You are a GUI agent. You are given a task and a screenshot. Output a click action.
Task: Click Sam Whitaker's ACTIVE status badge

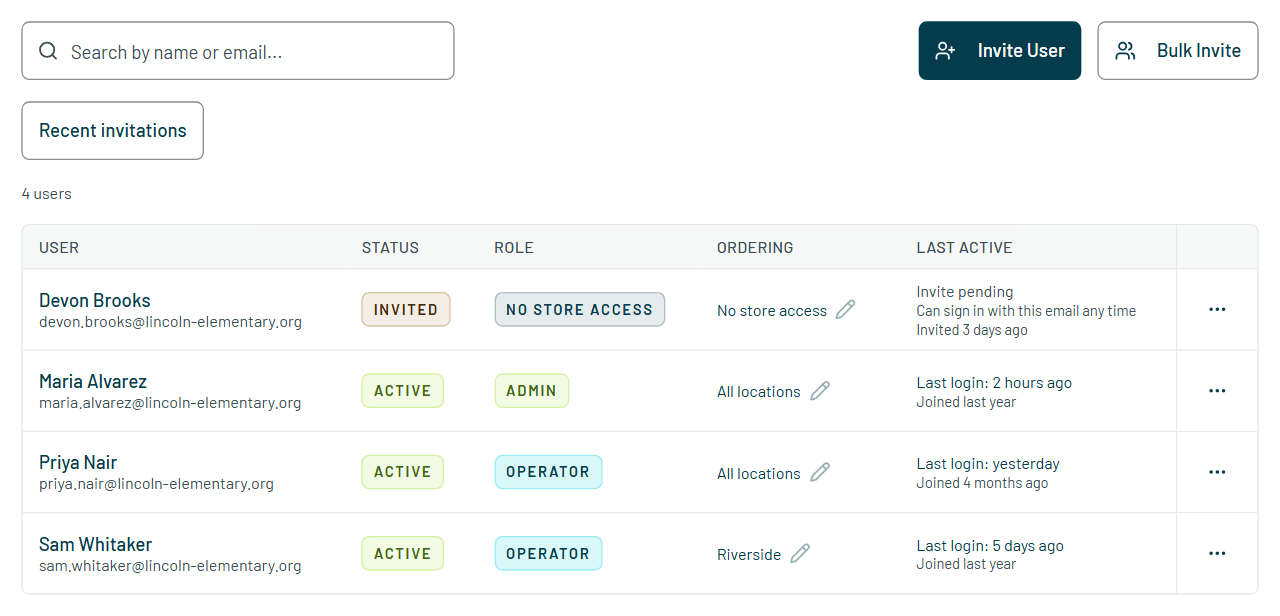tap(403, 553)
